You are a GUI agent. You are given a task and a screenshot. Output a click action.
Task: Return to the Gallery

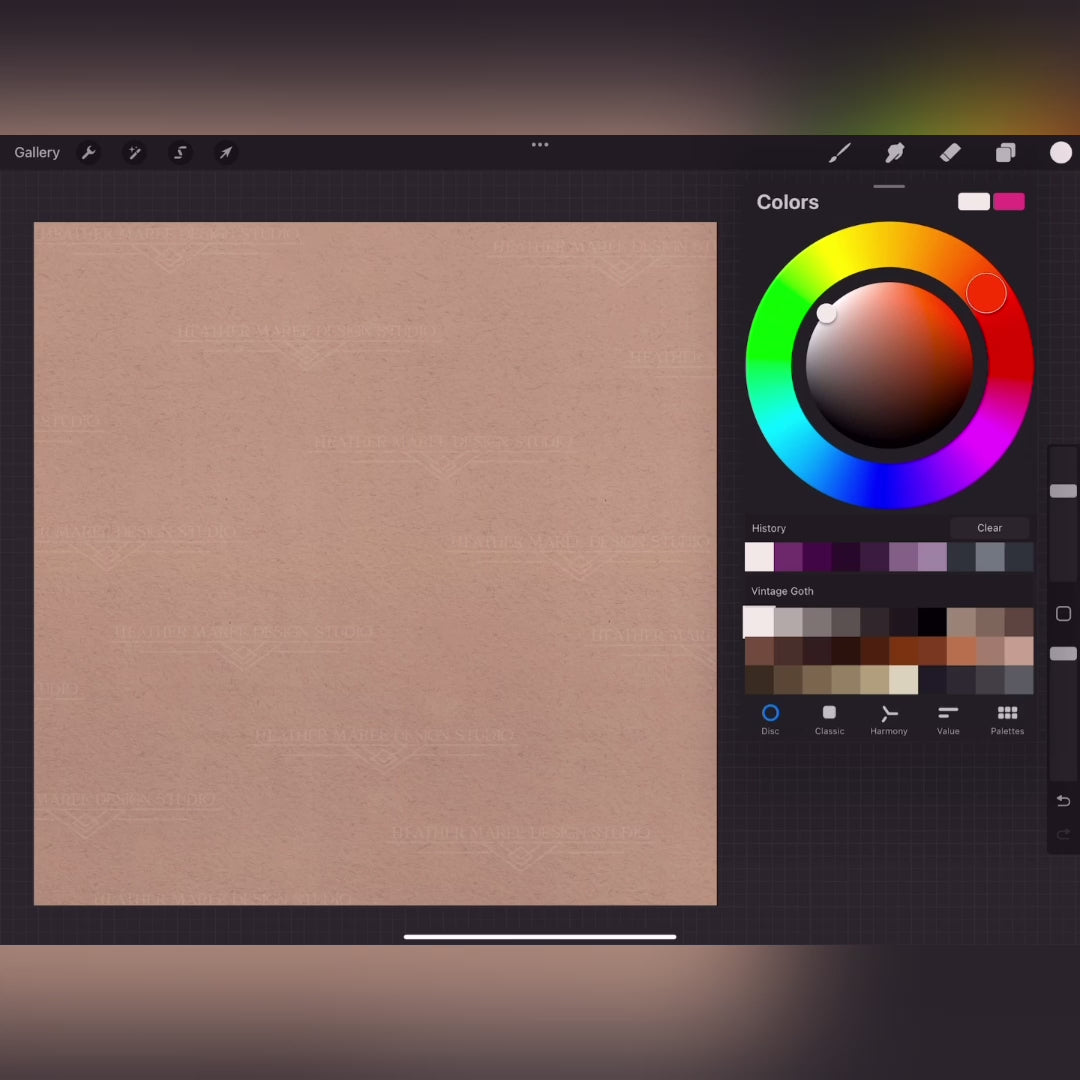point(37,153)
